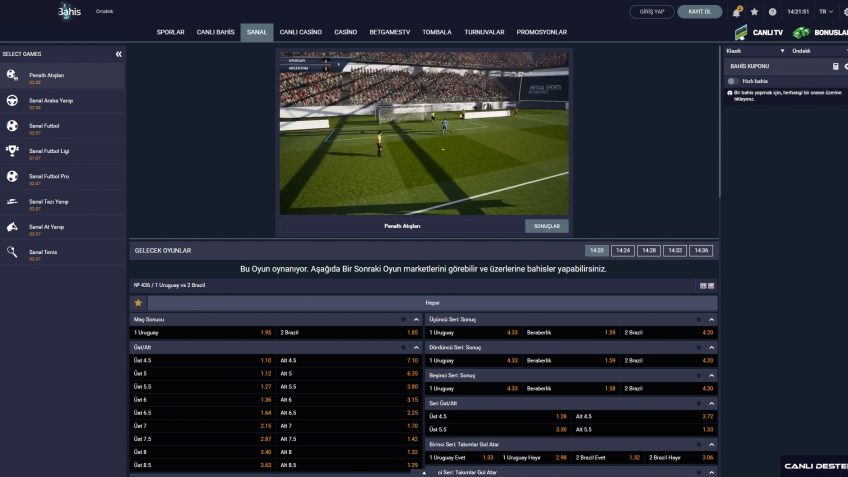Click the favorites star in the top bar

pyautogui.click(x=755, y=12)
